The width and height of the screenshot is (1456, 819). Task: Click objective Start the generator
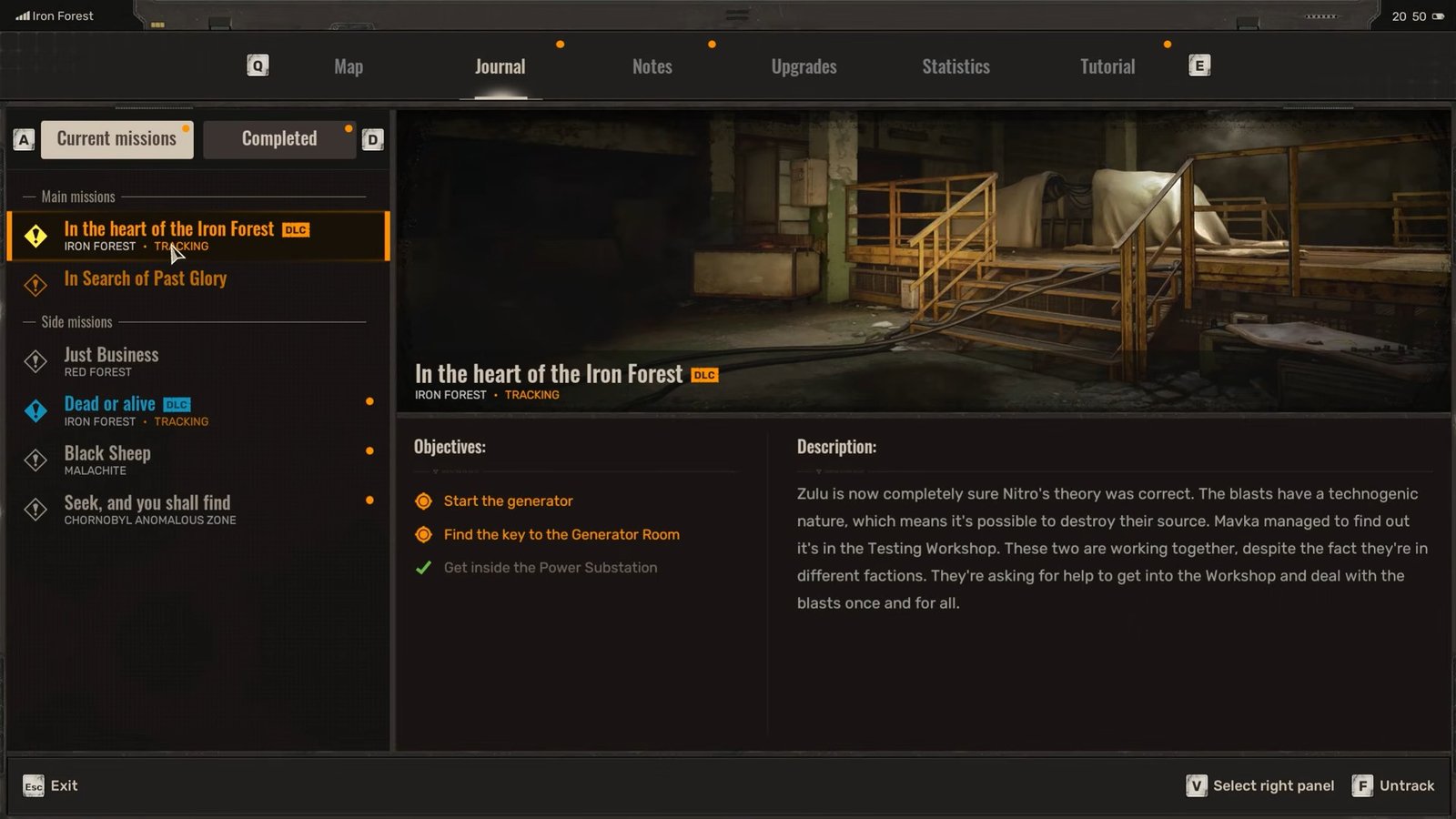pos(508,500)
